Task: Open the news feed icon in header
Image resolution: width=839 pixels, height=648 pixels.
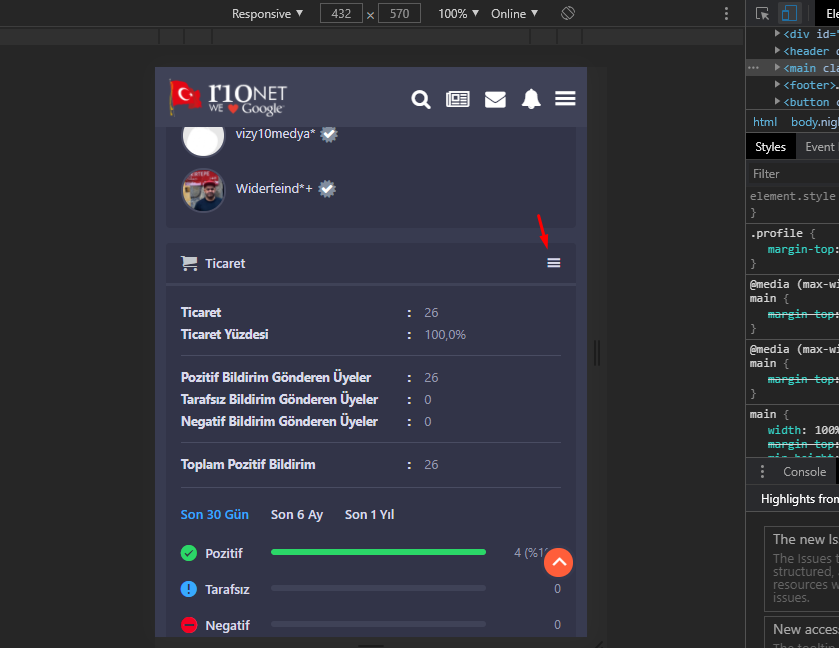Action: coord(457,100)
